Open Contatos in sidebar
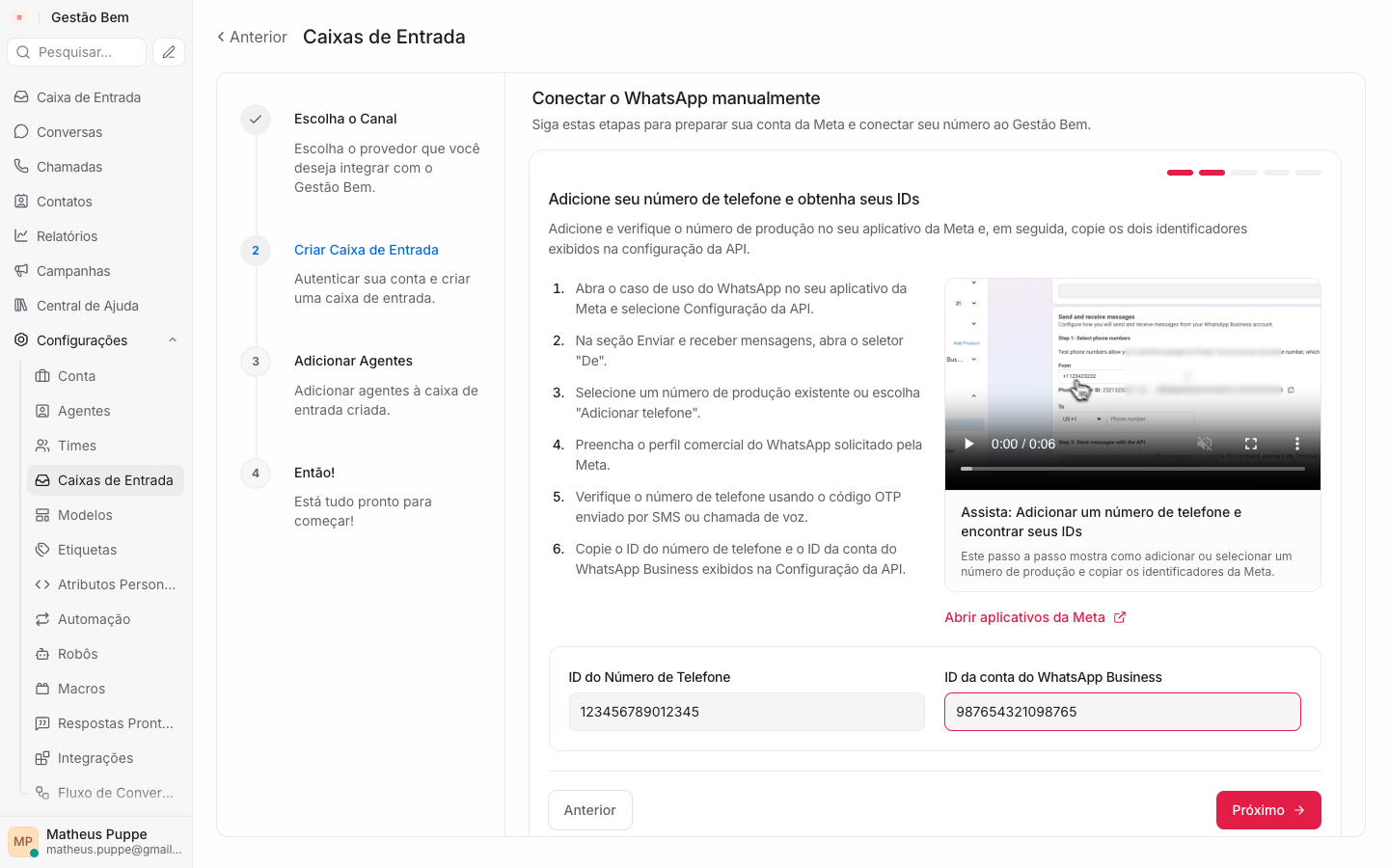This screenshot has height=868, width=1389. (65, 202)
